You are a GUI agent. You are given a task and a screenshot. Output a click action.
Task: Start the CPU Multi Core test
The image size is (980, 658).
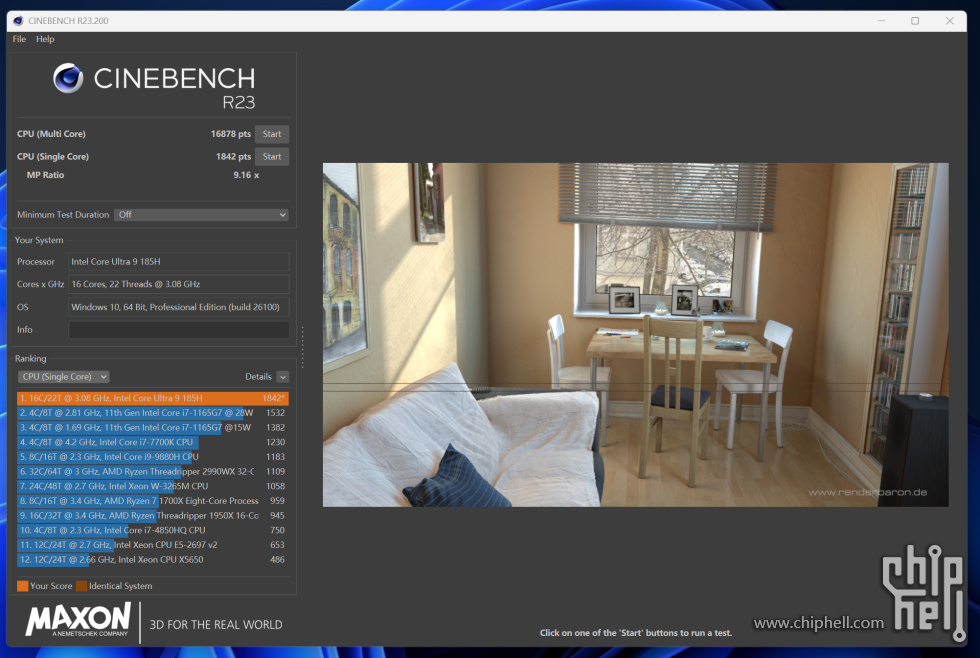click(272, 134)
